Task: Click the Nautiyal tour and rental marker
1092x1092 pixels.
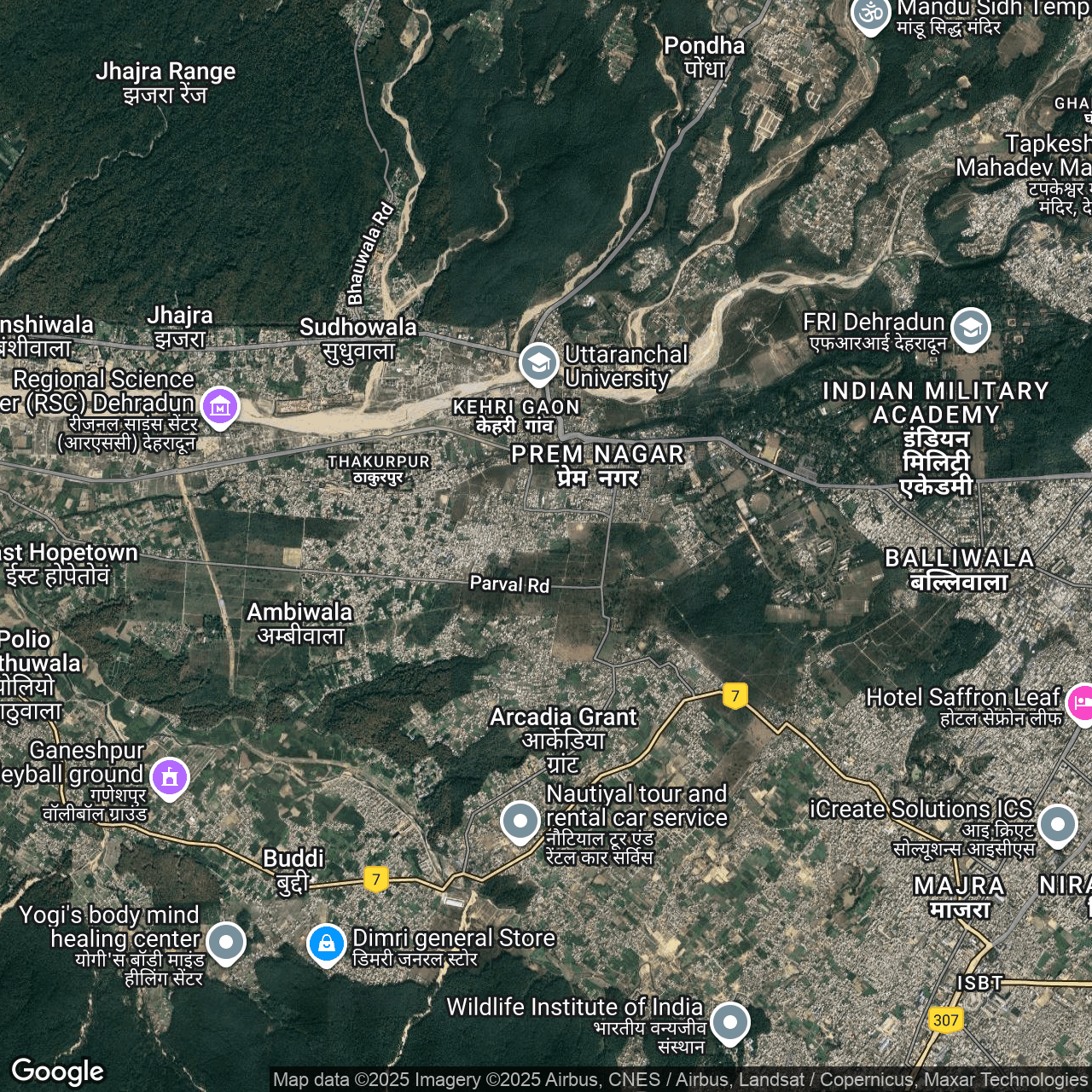Action: [520, 821]
